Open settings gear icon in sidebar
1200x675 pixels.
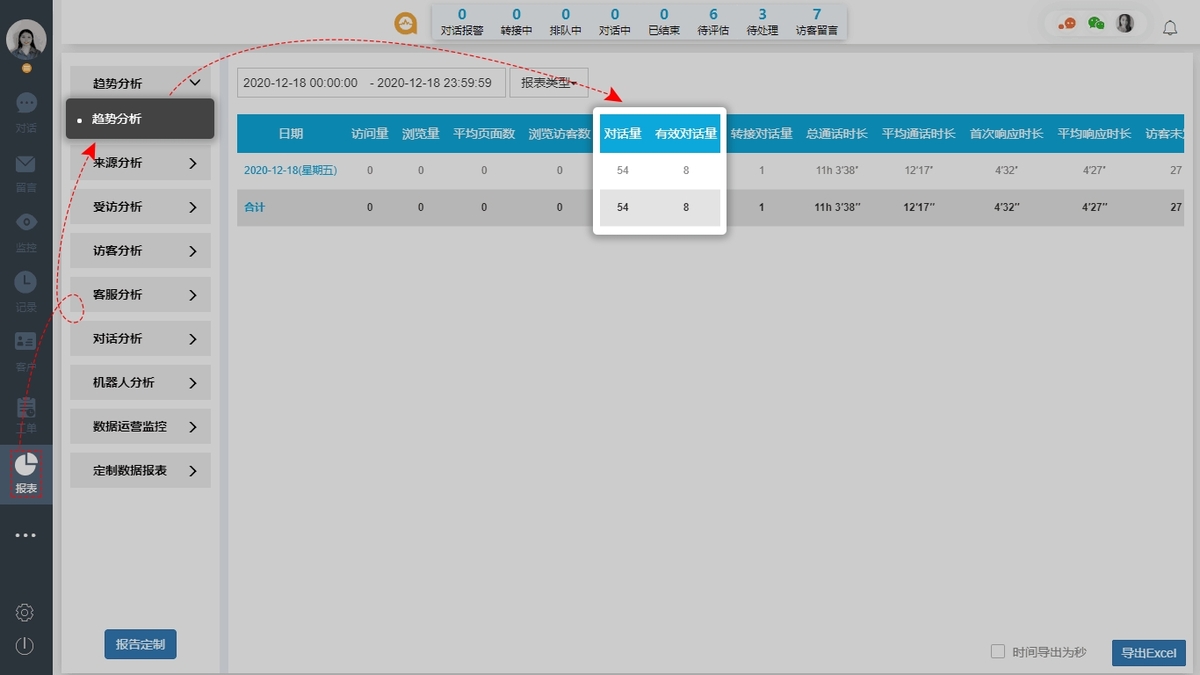26,612
